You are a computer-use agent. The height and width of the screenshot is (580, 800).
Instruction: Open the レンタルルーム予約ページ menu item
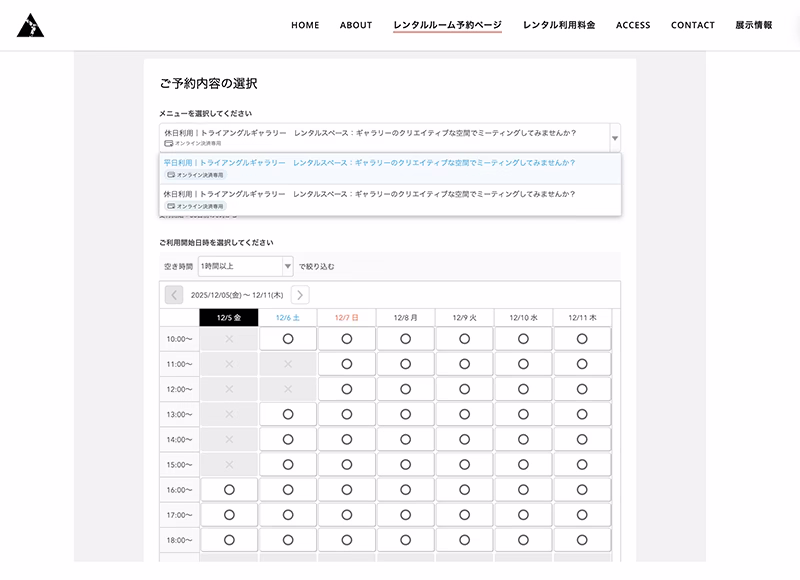(447, 25)
